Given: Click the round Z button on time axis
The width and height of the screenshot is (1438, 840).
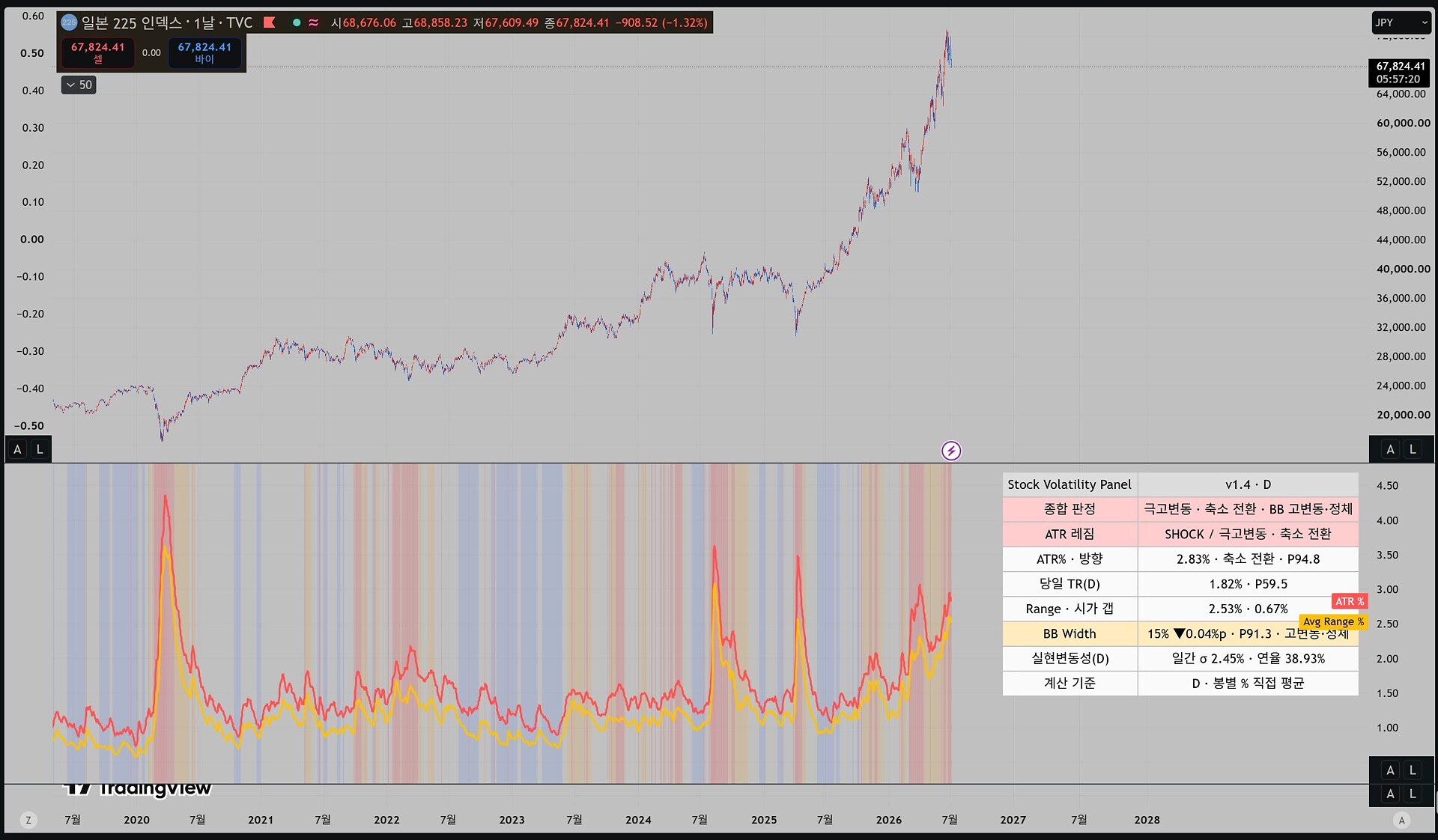Looking at the screenshot, I should coord(28,821).
